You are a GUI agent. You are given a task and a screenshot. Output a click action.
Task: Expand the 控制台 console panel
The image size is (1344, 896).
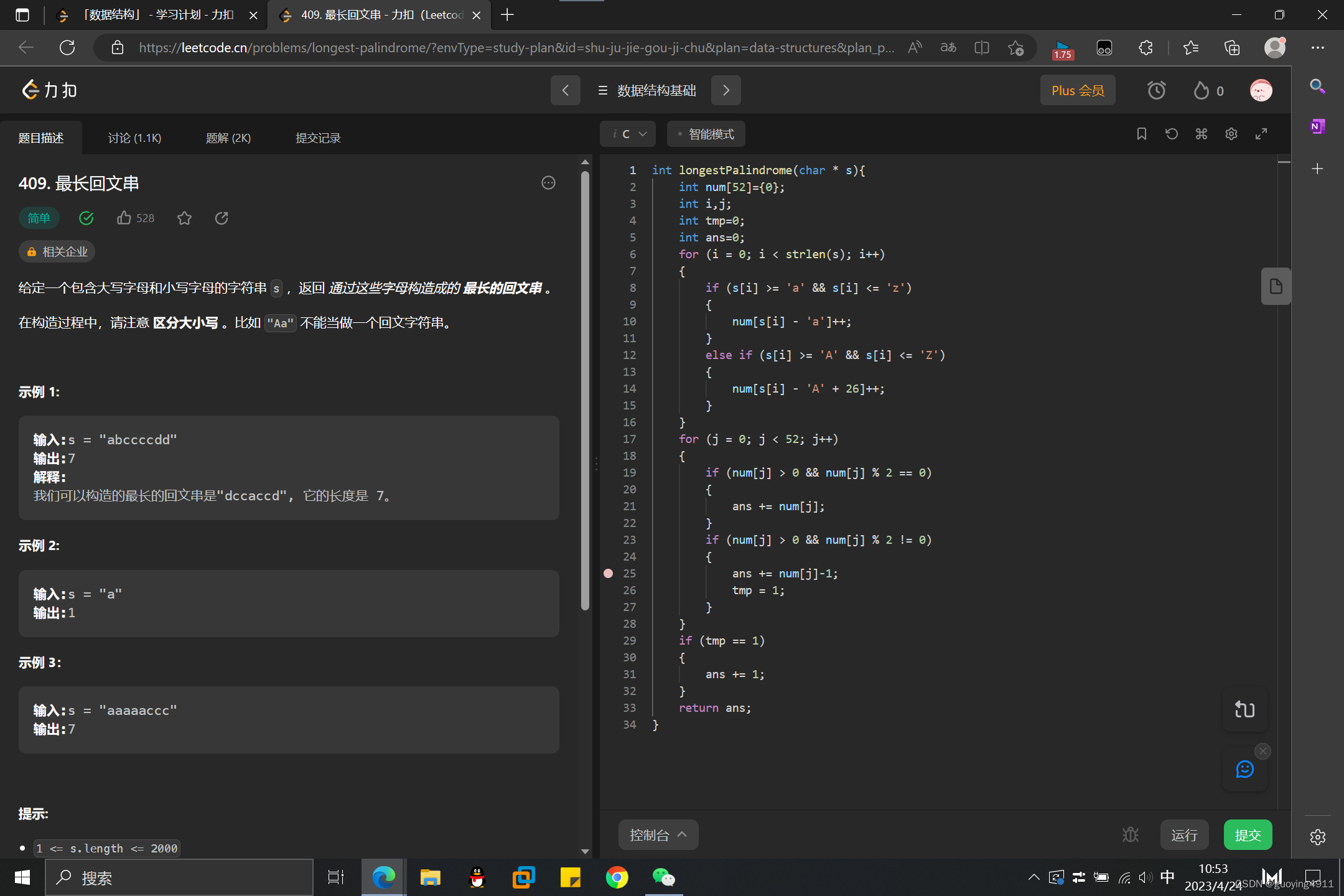click(658, 834)
